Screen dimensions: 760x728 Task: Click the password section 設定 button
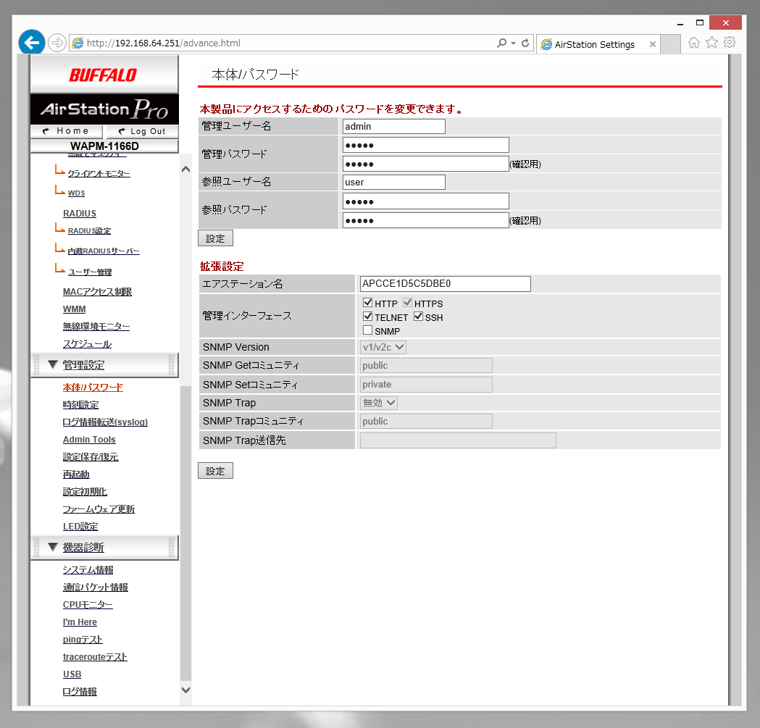(215, 238)
